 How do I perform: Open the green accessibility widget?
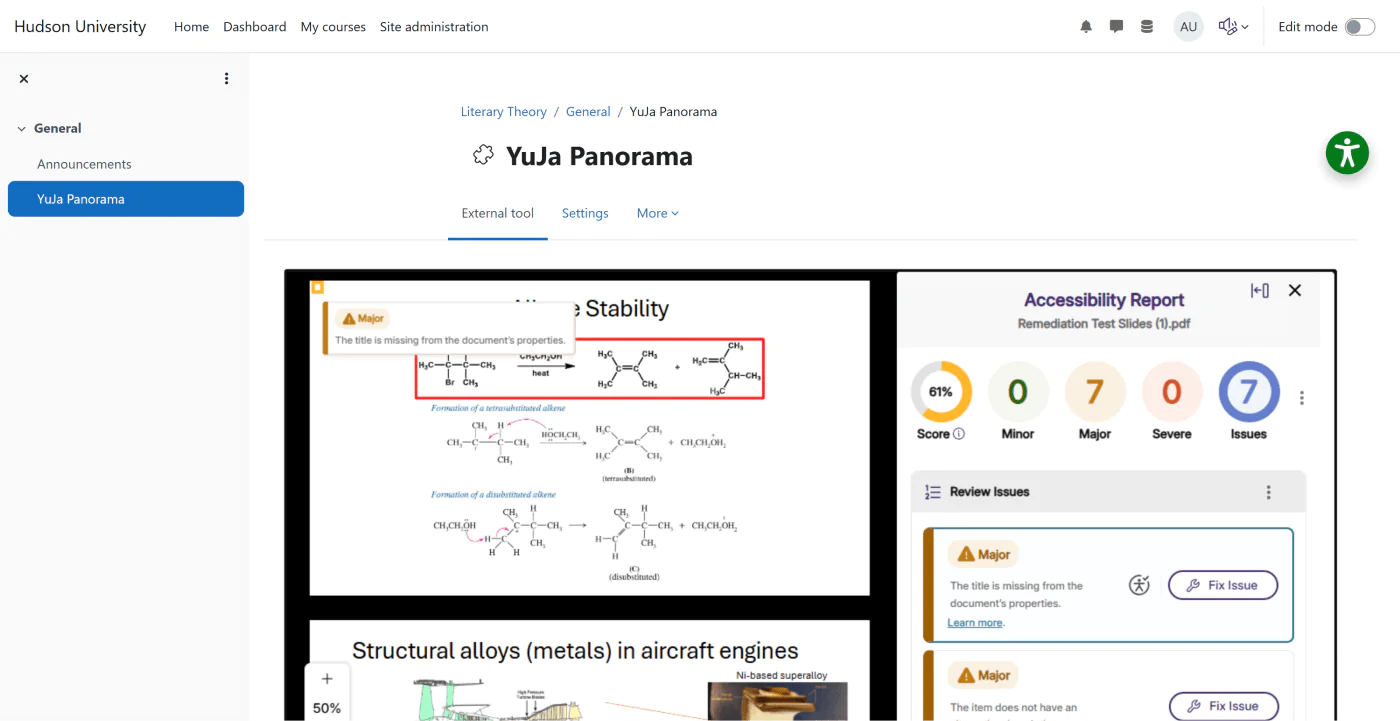click(1347, 153)
